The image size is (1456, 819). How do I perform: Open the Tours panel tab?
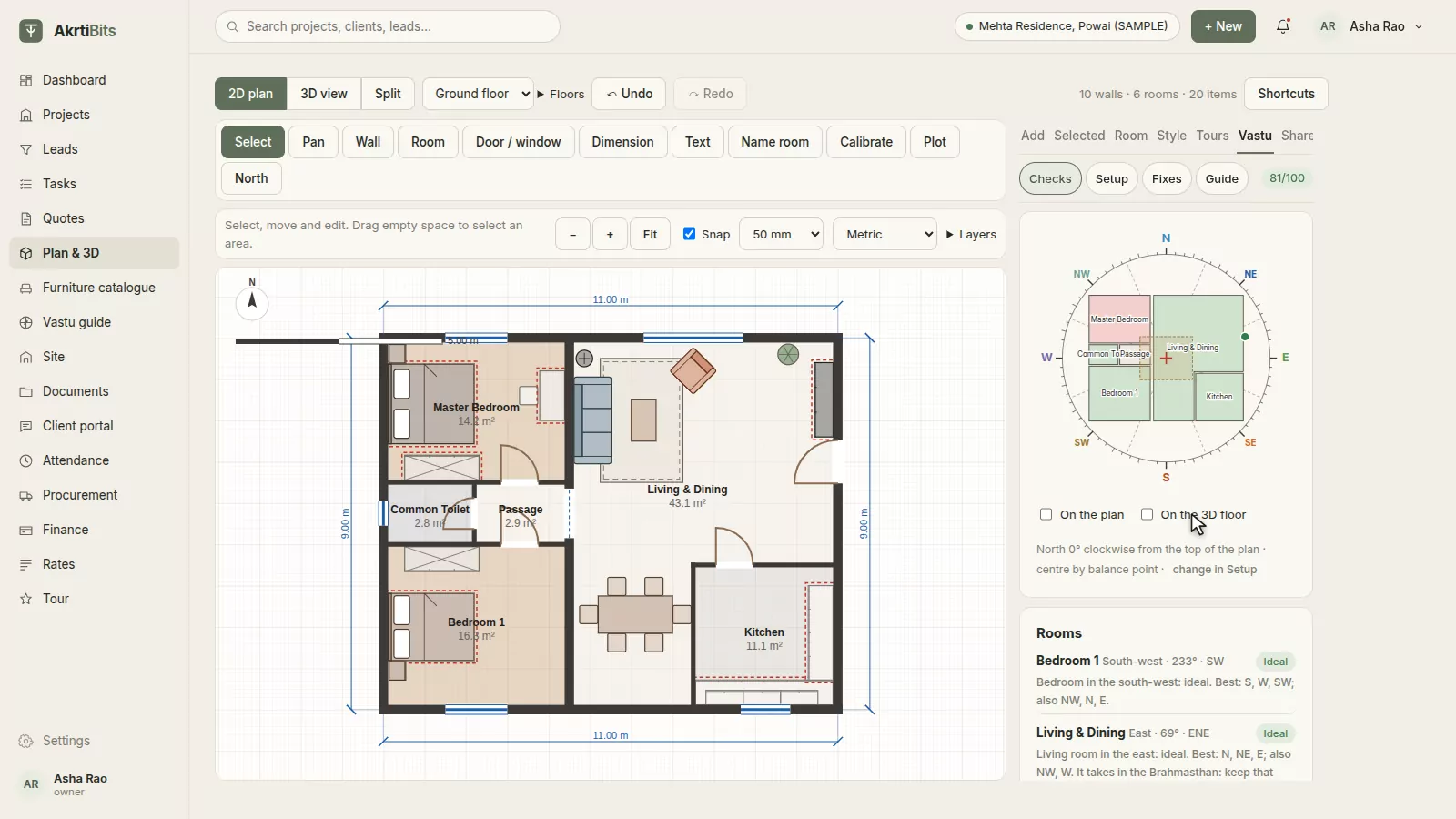tap(1212, 136)
